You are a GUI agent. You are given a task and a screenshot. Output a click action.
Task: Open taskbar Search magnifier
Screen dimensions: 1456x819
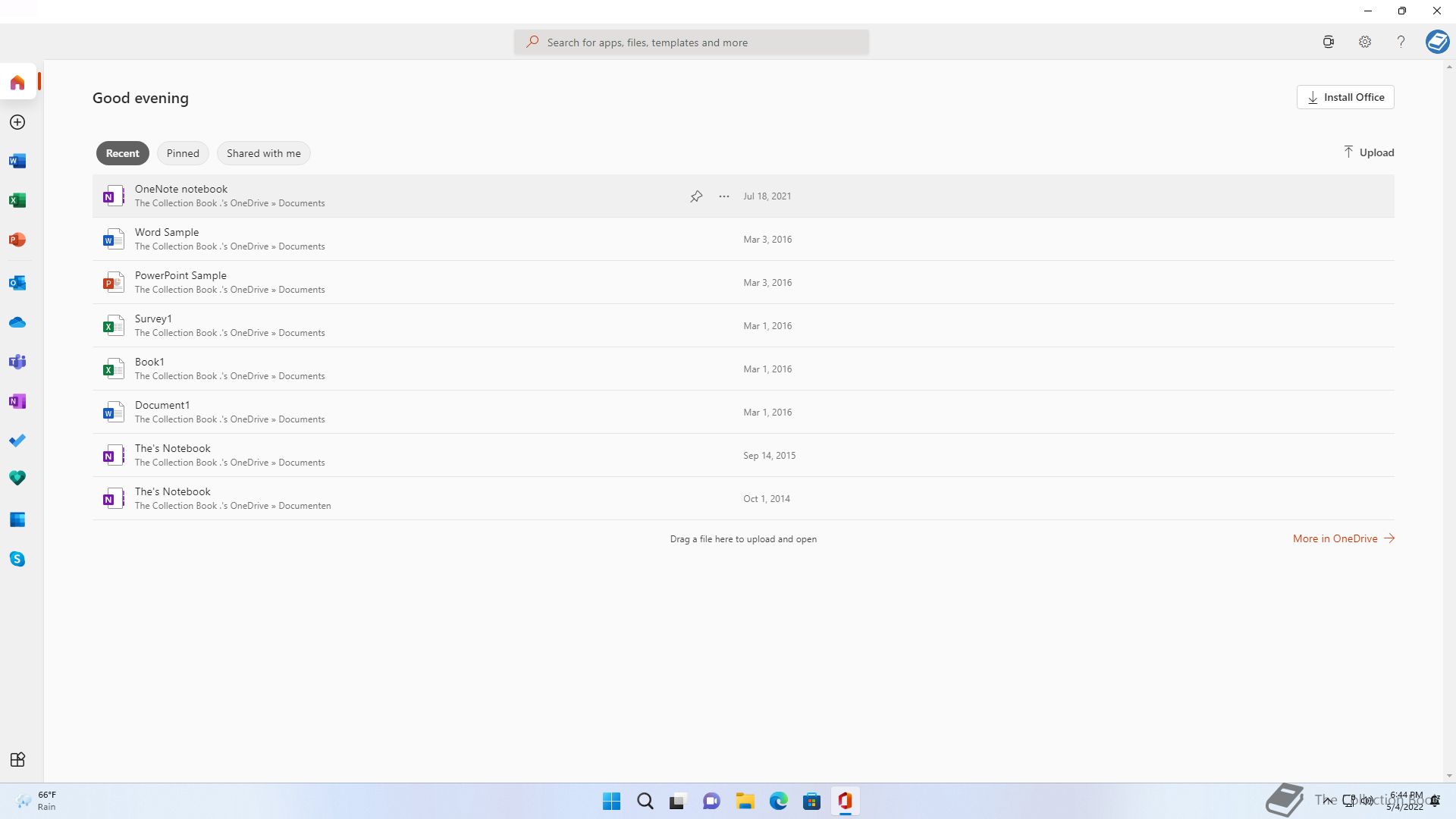point(645,801)
